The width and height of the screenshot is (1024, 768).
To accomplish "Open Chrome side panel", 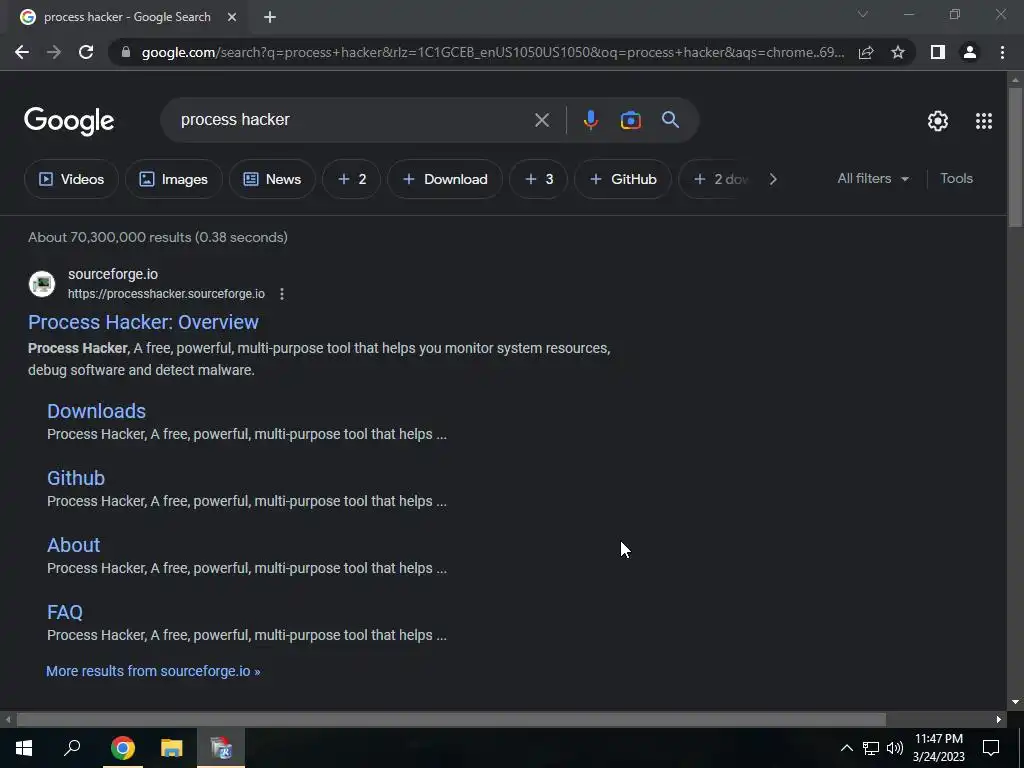I will [938, 52].
